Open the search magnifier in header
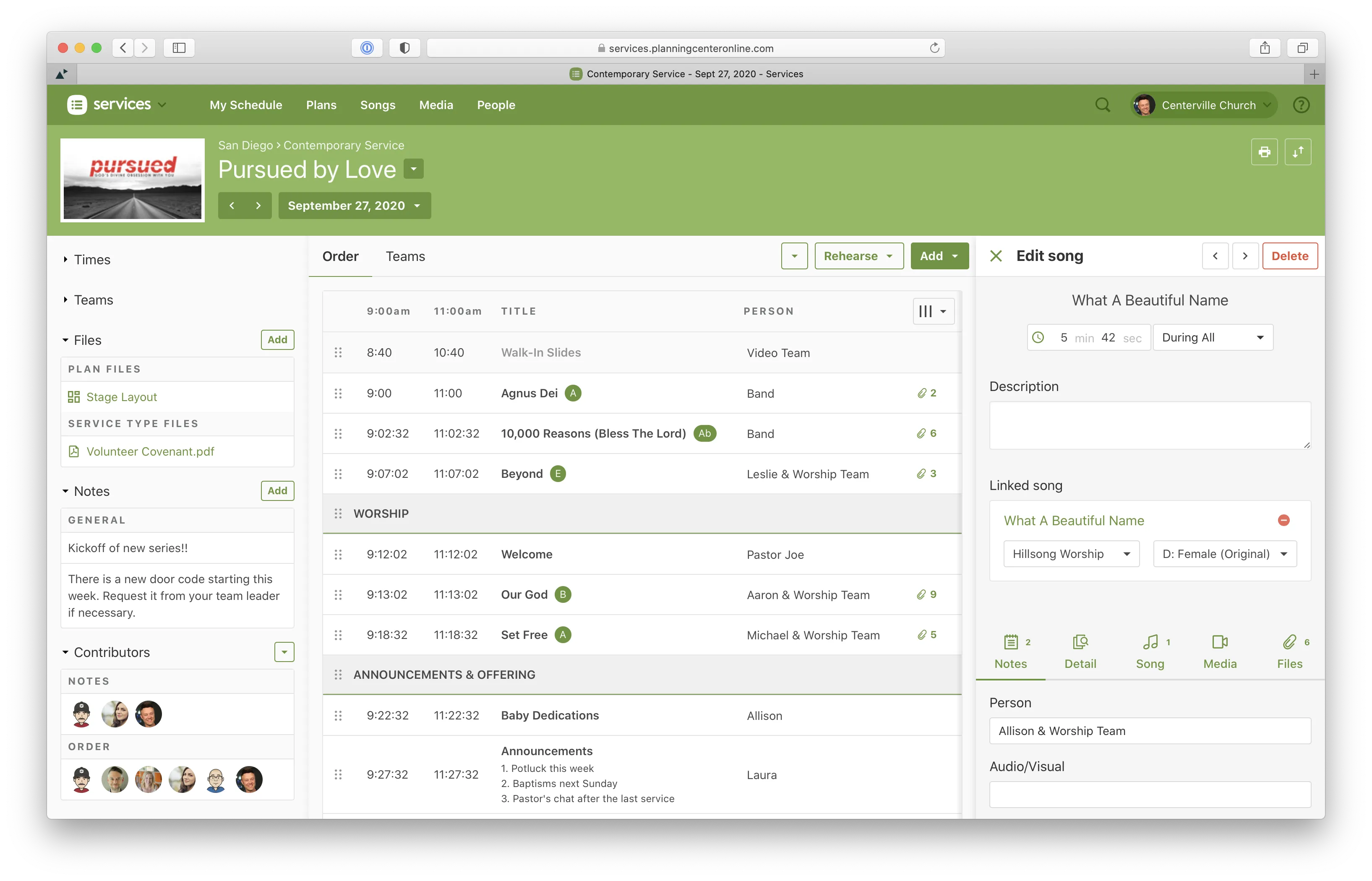 1102,105
